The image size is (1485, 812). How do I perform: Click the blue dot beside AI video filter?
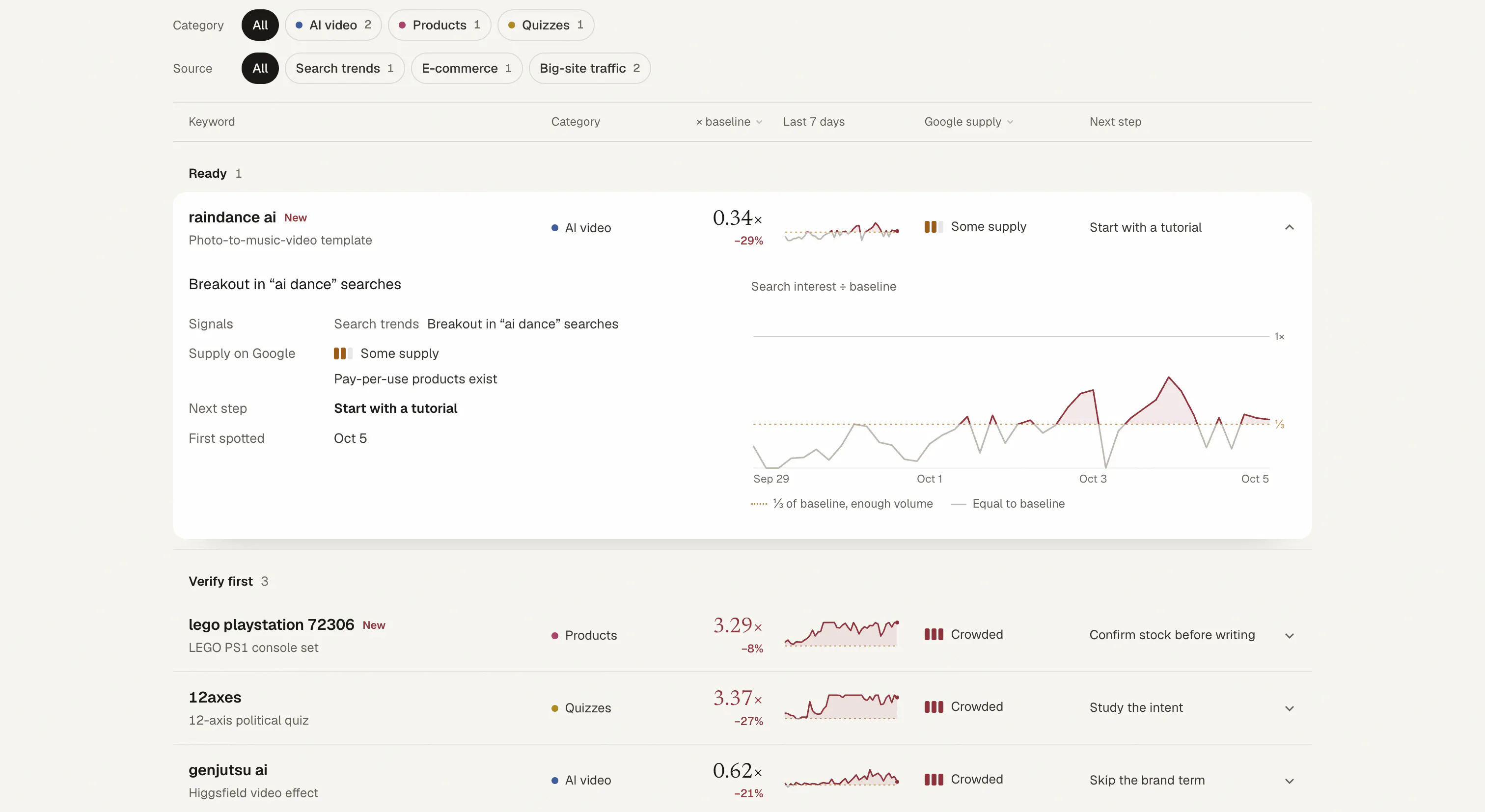(299, 25)
